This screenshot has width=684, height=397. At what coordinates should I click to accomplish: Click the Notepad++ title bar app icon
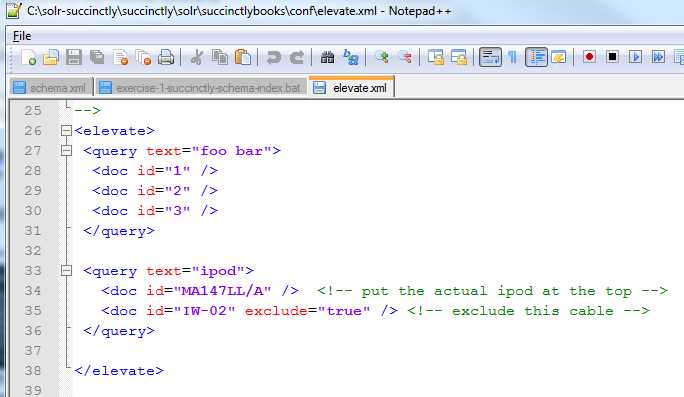point(13,10)
